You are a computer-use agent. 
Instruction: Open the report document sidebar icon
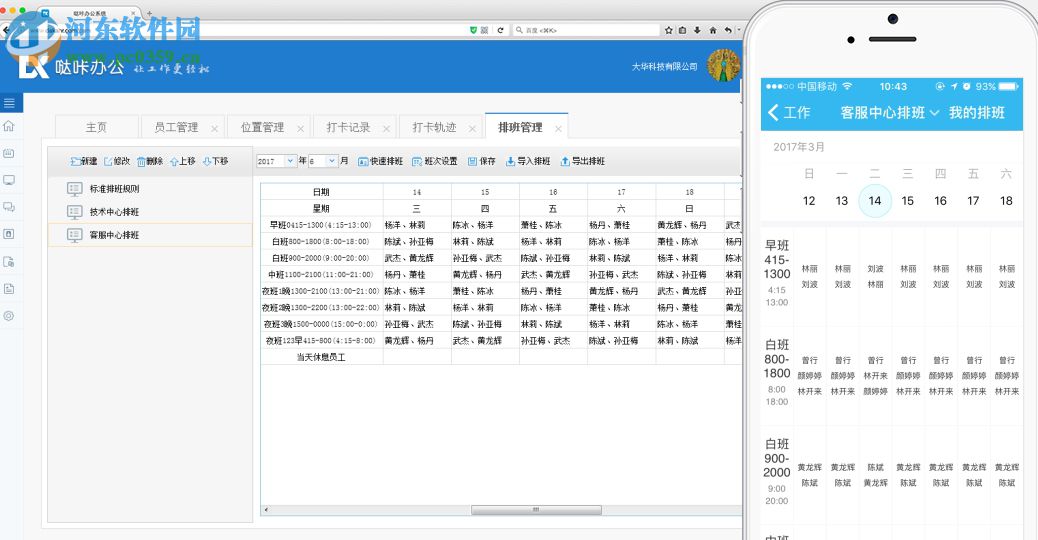(9, 289)
